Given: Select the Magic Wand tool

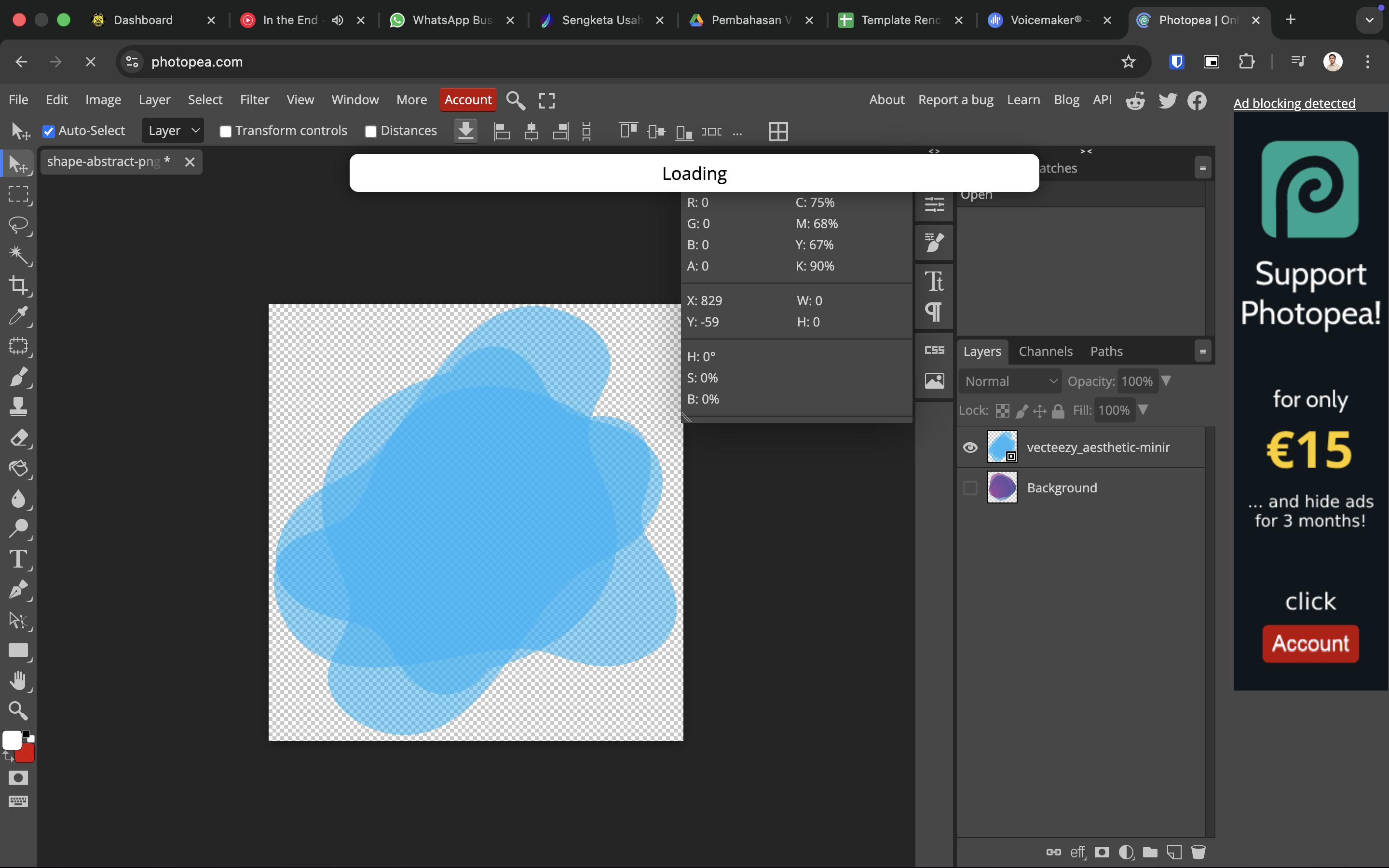Looking at the screenshot, I should (18, 255).
